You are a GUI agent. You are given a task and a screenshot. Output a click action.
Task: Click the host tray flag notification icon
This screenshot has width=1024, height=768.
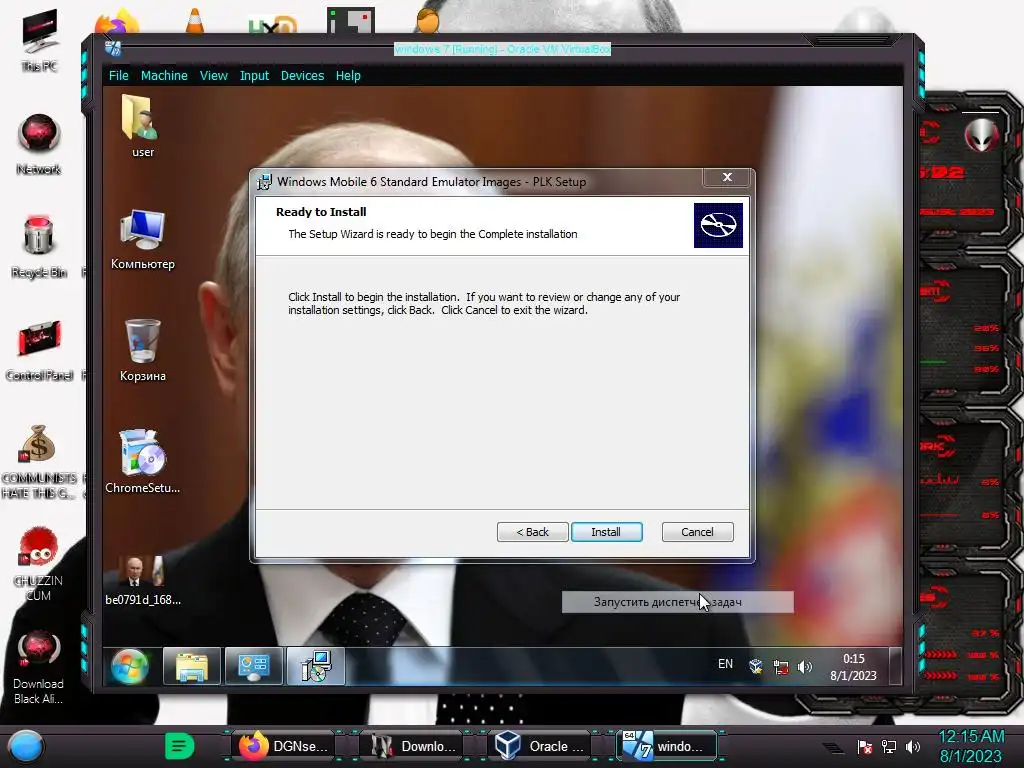pyautogui.click(x=865, y=747)
